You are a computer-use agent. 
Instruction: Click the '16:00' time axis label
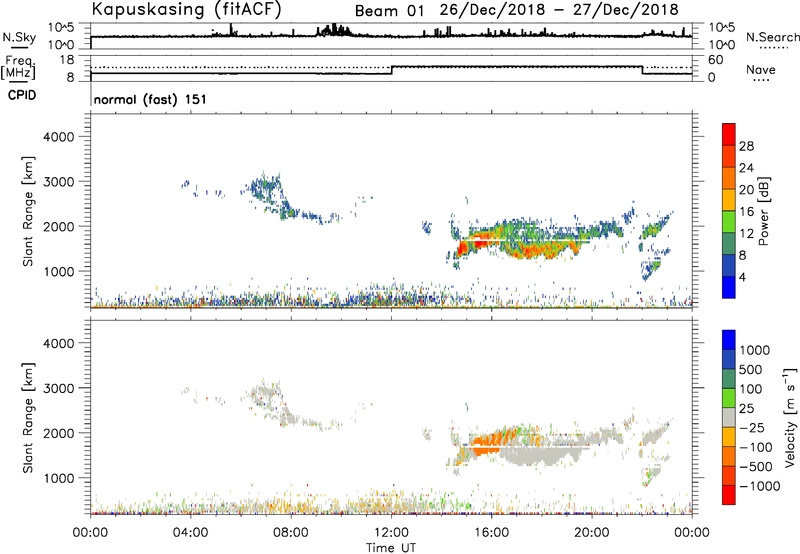(491, 533)
